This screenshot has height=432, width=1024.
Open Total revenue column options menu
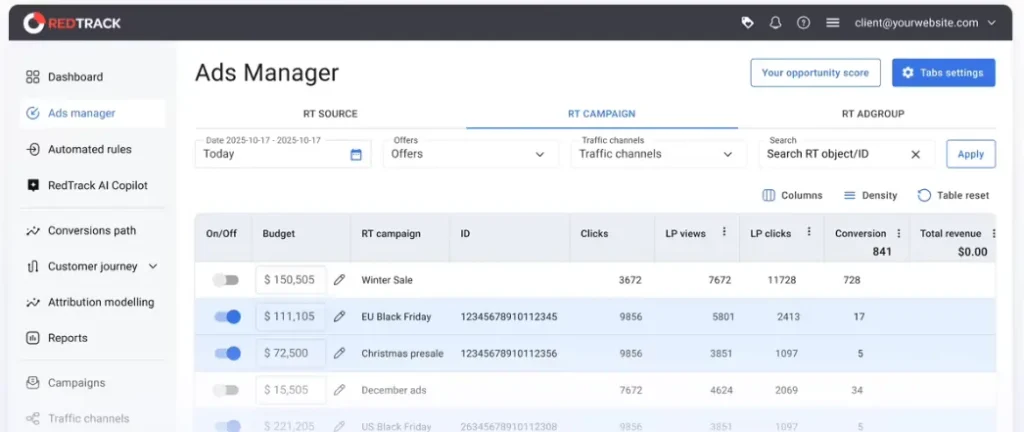coord(993,233)
